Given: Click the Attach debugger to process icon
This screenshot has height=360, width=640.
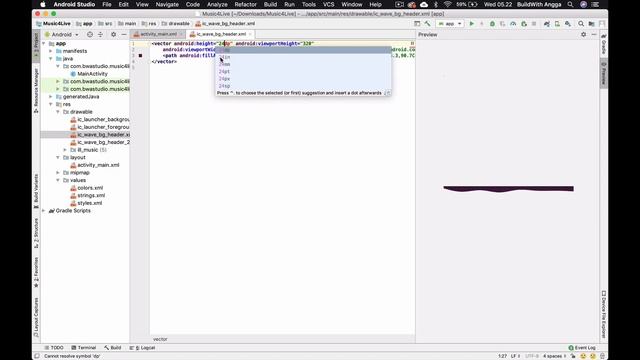Looking at the screenshot, I should tap(524, 24).
